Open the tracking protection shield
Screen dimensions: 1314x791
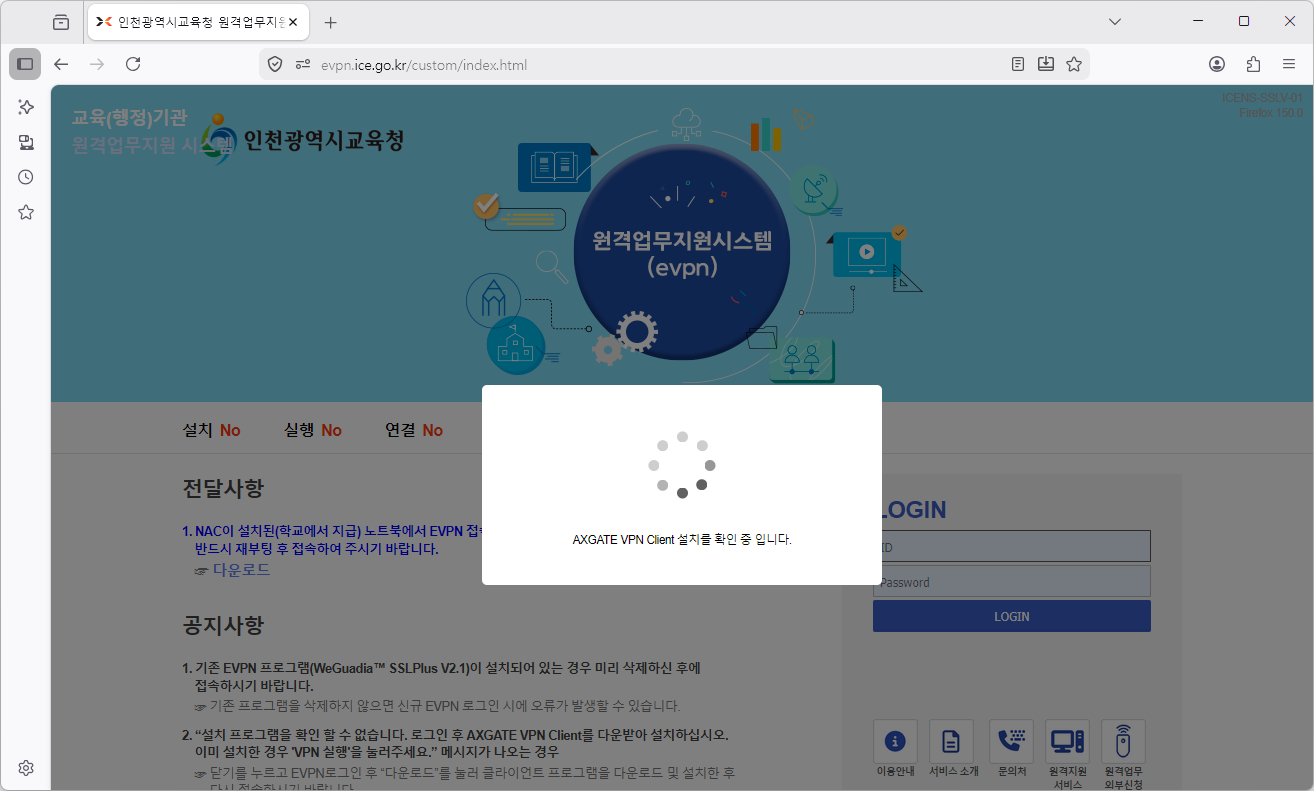(x=275, y=64)
